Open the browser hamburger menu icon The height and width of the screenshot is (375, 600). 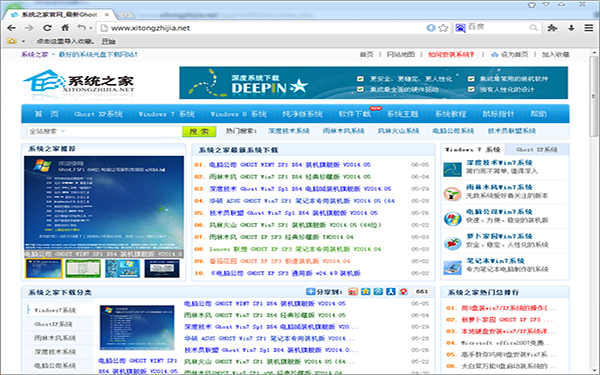[589, 28]
